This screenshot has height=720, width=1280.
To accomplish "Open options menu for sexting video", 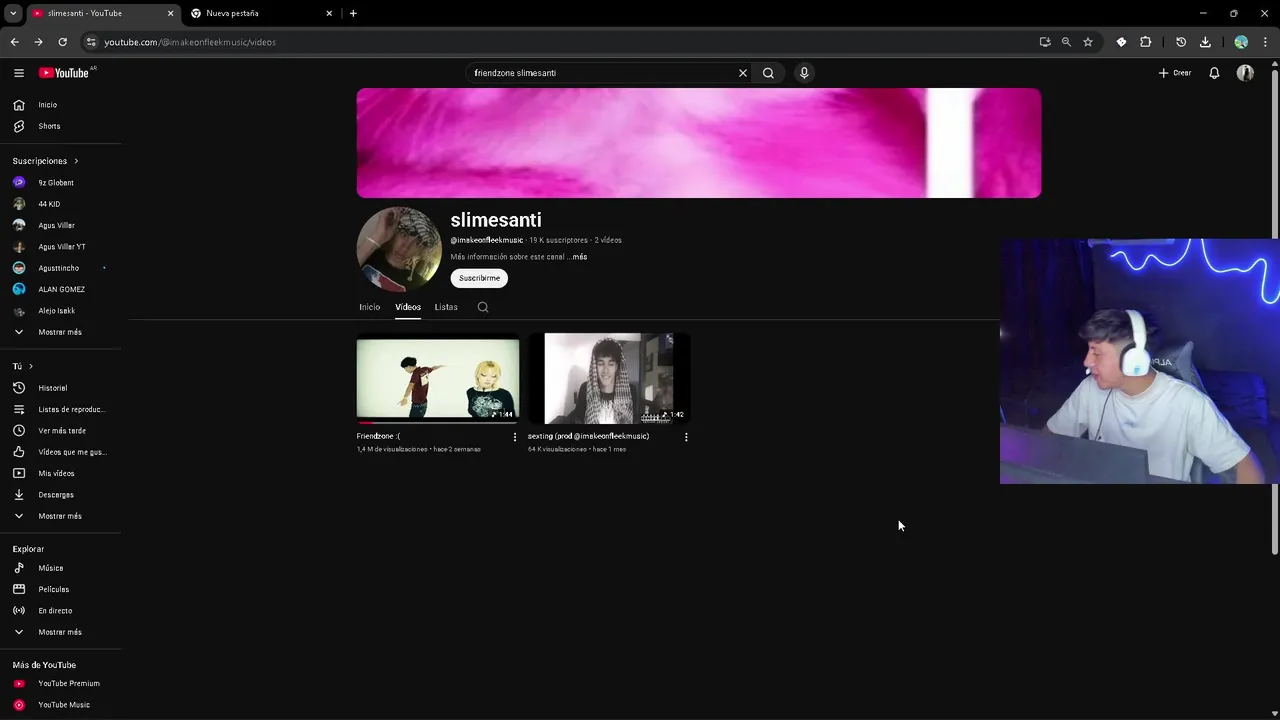I will click(x=686, y=437).
